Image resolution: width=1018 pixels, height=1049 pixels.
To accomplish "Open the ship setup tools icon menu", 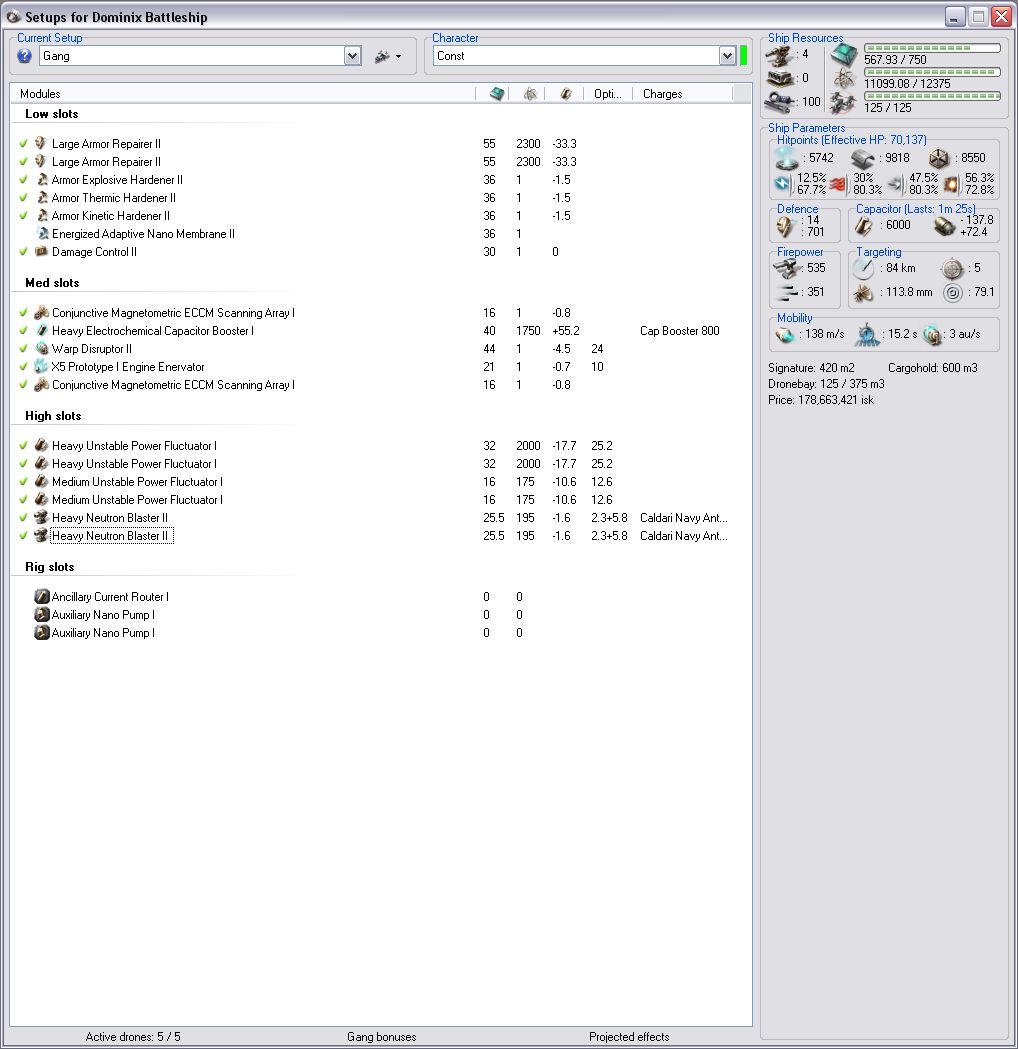I will click(x=388, y=56).
